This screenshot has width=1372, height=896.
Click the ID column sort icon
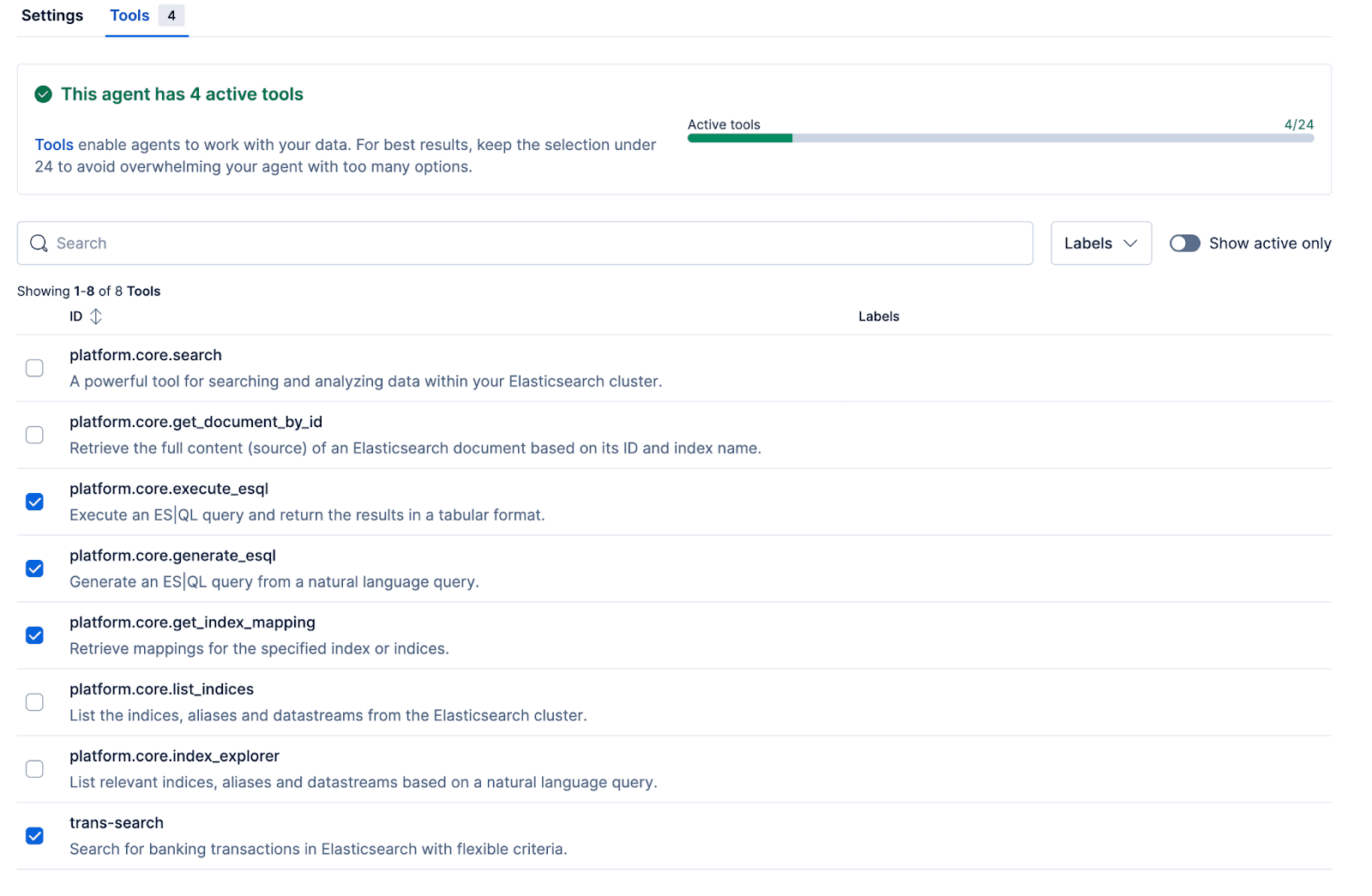(96, 316)
